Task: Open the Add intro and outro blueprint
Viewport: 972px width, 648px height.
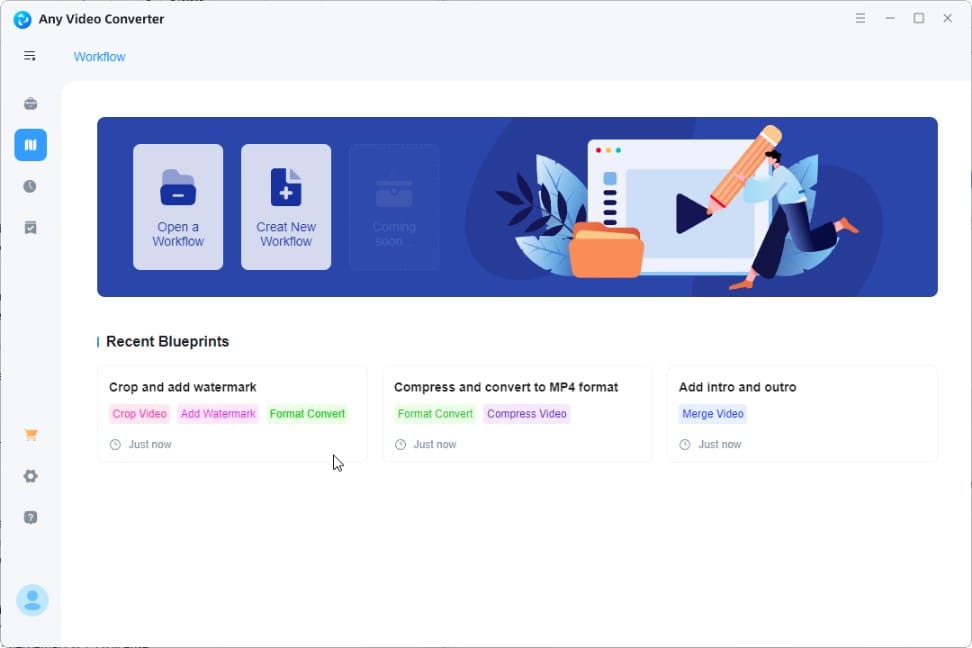Action: (x=802, y=414)
